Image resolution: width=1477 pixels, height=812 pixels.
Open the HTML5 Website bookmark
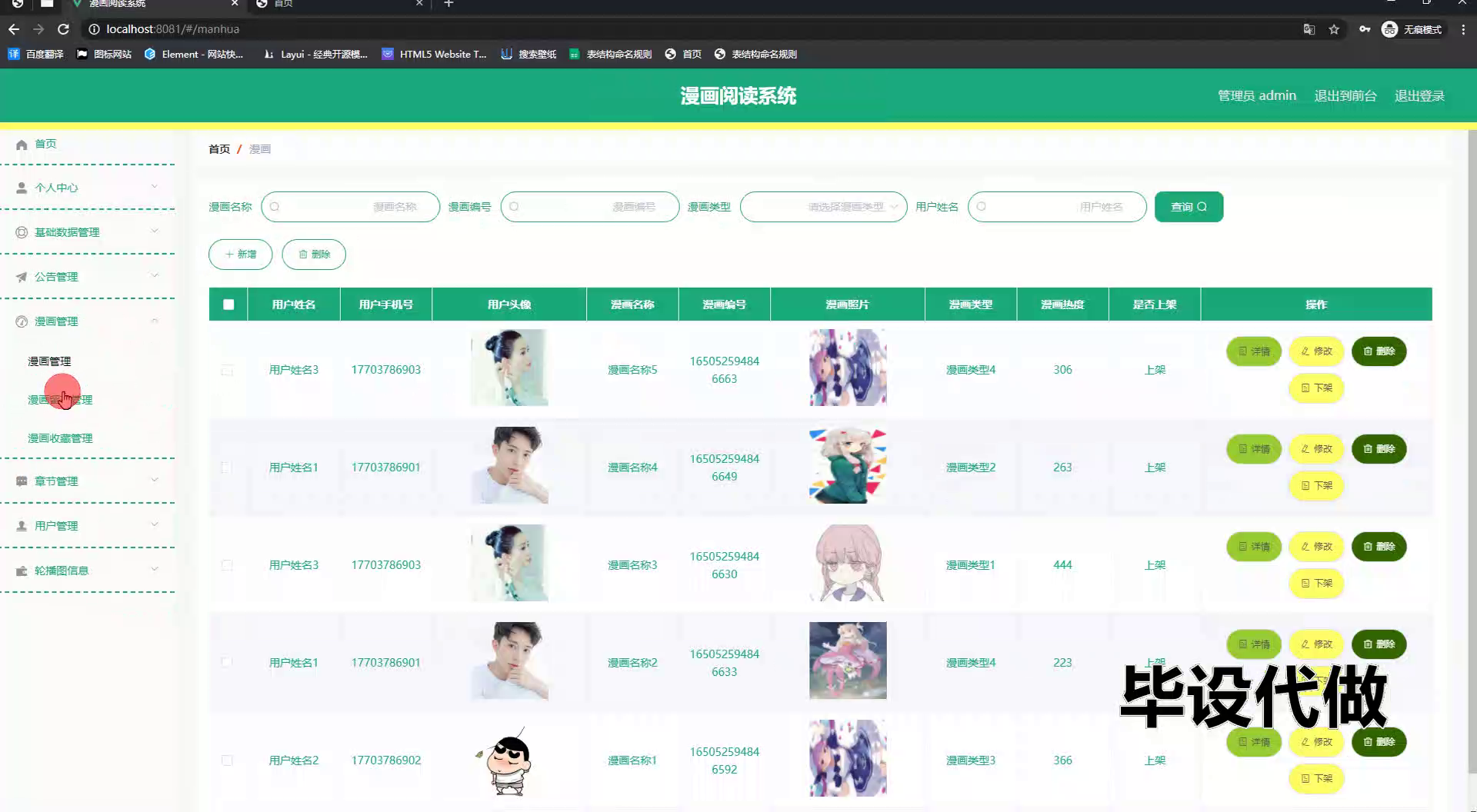pyautogui.click(x=435, y=54)
